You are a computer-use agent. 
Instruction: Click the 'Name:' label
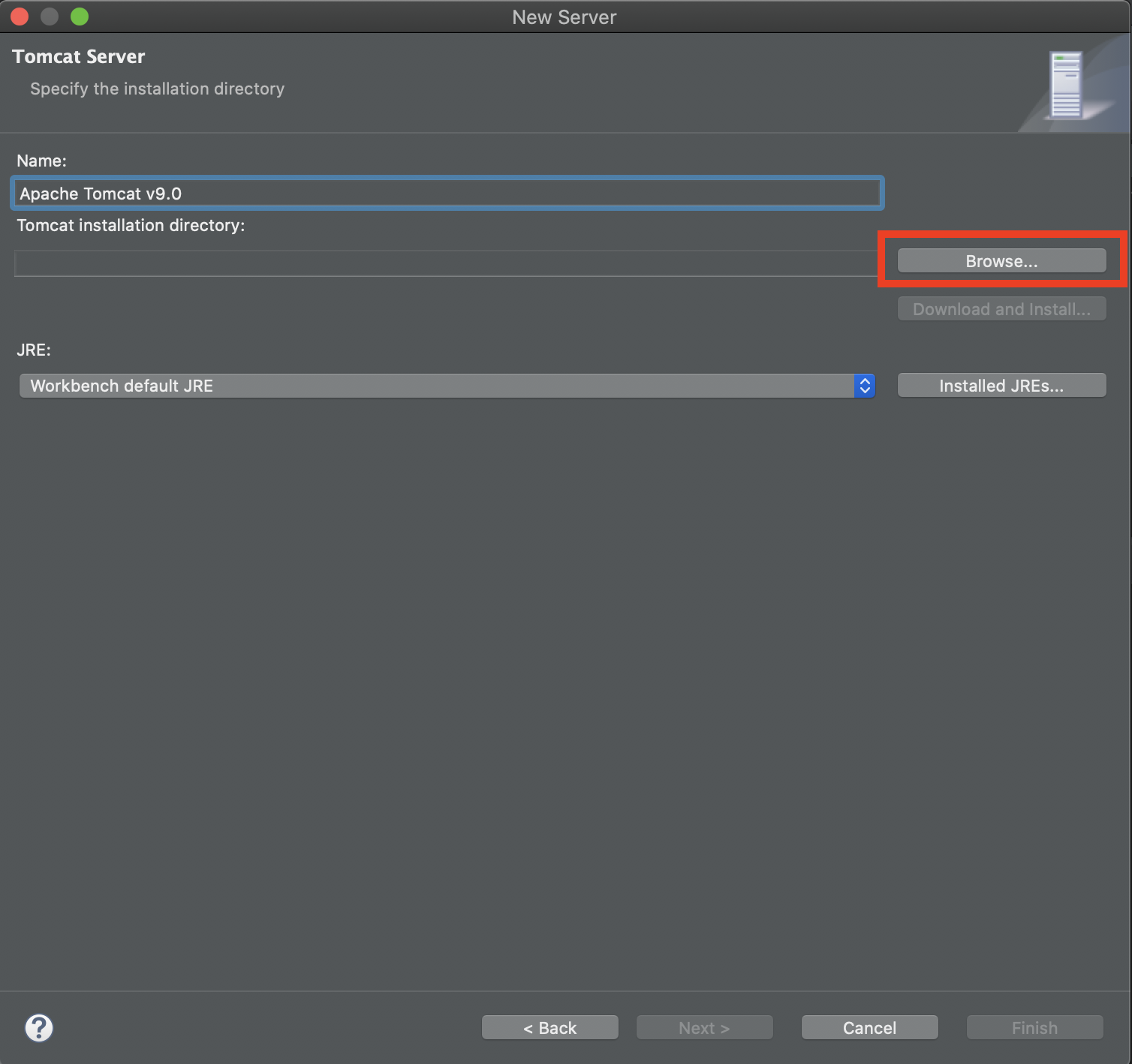click(42, 161)
